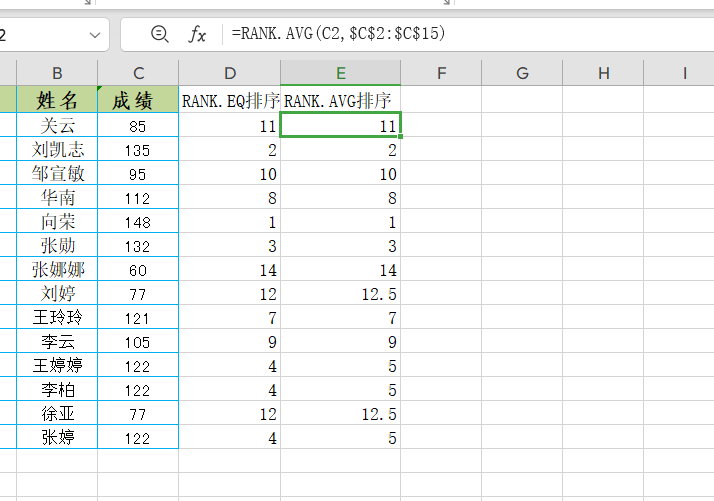Select column E header
Viewport: 714px width, 501px height.
[x=341, y=73]
